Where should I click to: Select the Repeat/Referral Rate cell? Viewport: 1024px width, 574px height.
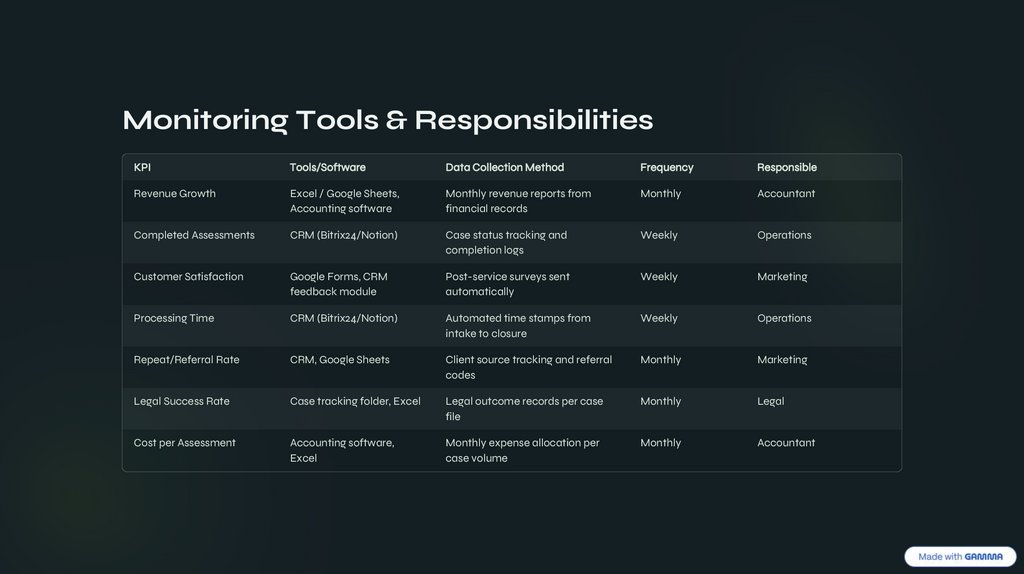(x=186, y=360)
